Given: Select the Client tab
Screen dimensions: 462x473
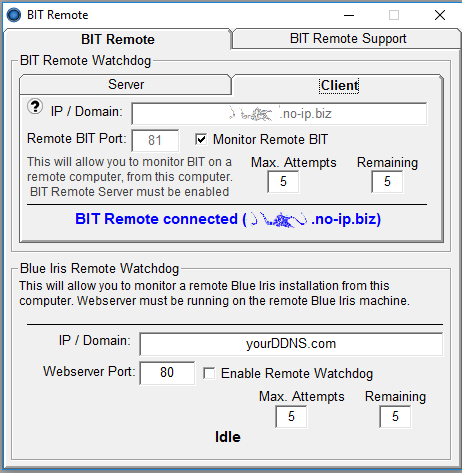Looking at the screenshot, I should (x=339, y=86).
